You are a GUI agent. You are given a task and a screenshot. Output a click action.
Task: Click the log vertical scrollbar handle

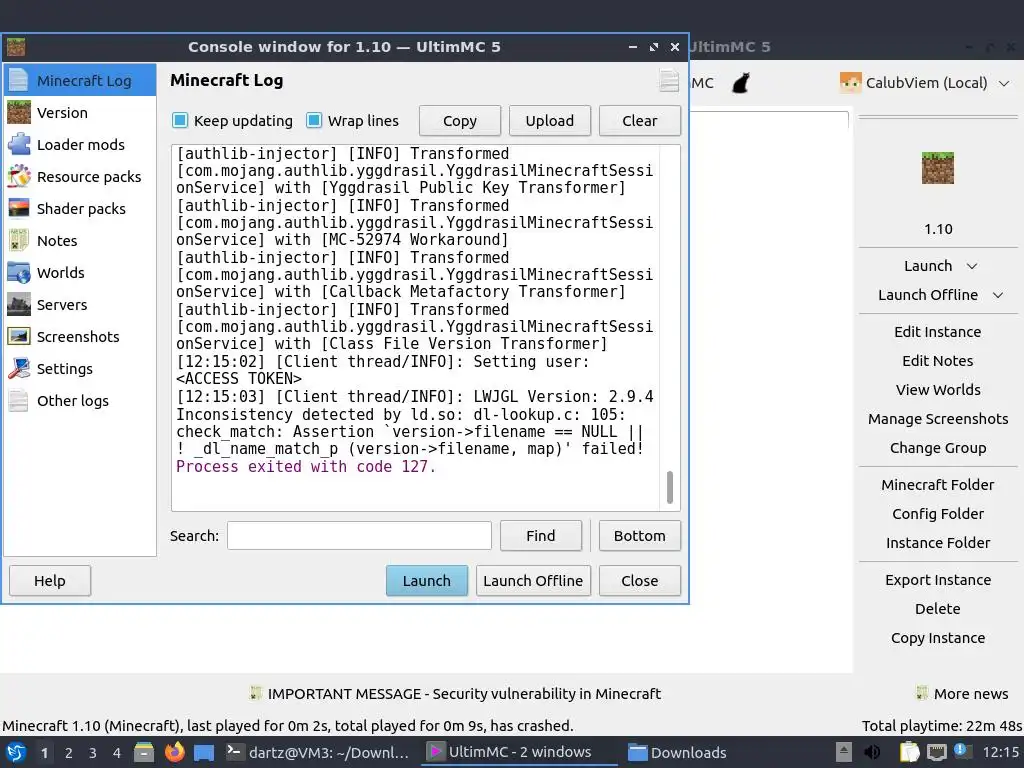669,487
